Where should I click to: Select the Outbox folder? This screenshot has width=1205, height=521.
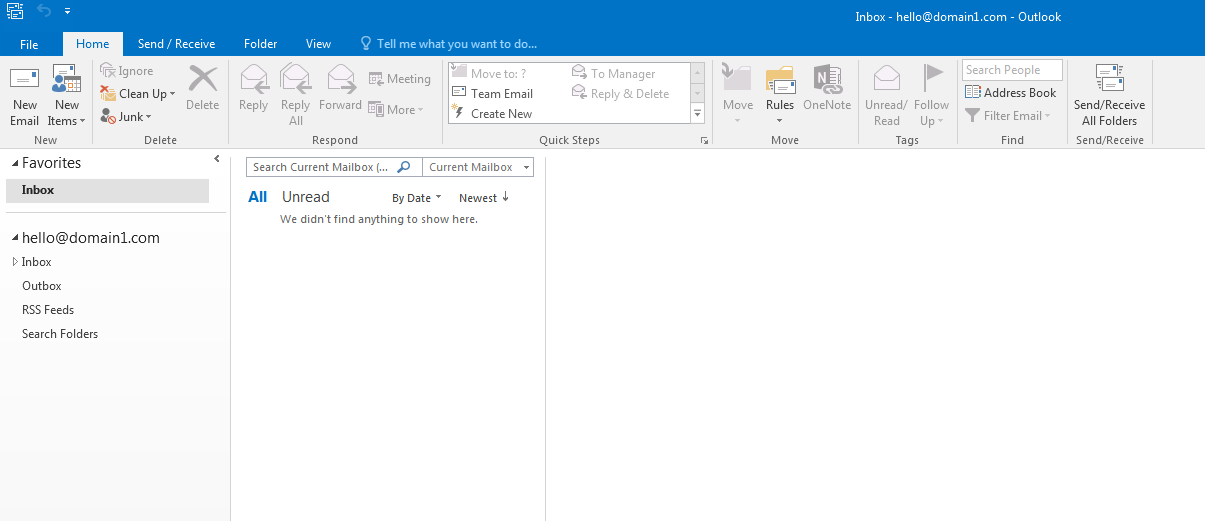pyautogui.click(x=42, y=286)
